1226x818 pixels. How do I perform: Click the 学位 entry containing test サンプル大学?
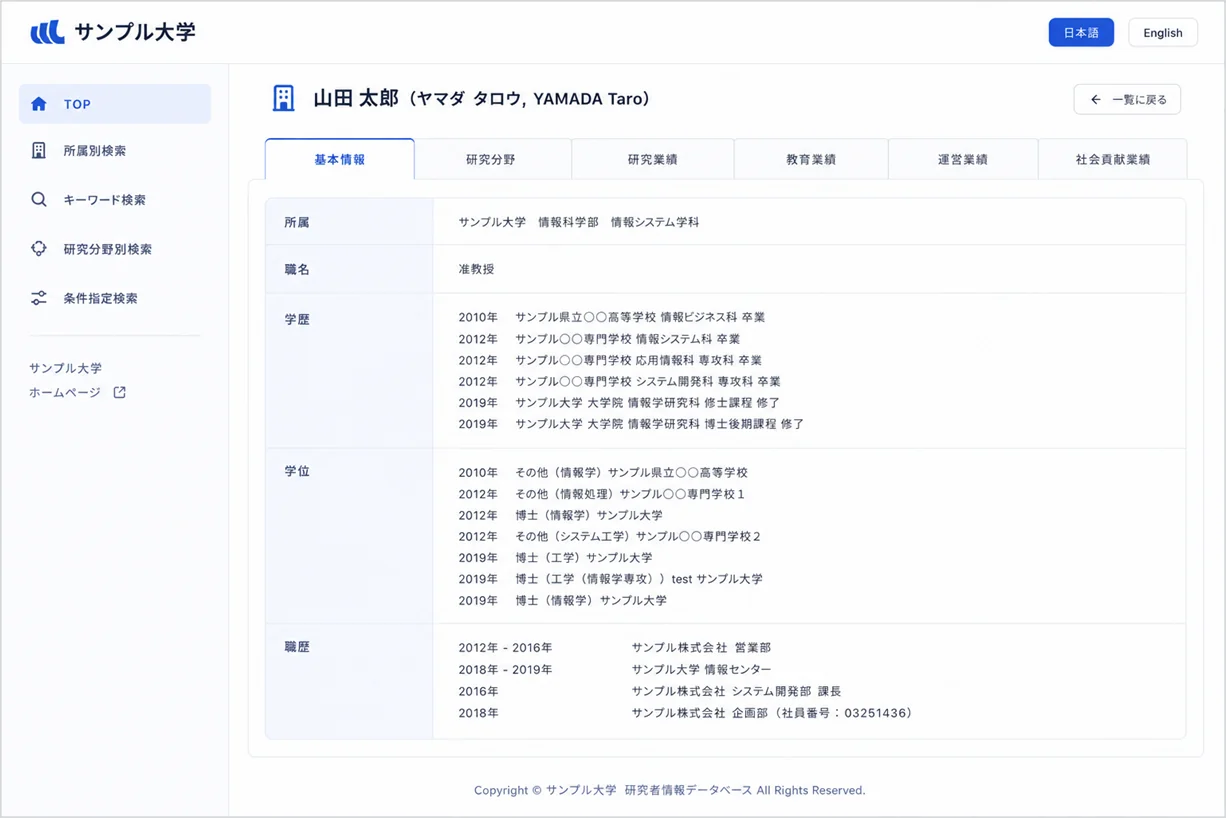(639, 579)
